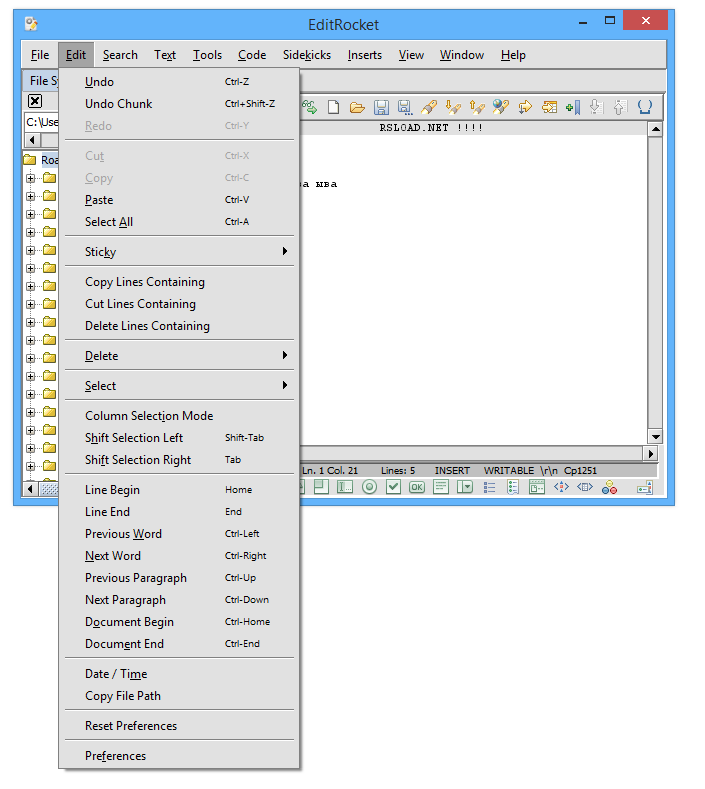Viewport: 705px width, 789px height.
Task: Add a bookmark with the plus icon
Action: tap(573, 107)
